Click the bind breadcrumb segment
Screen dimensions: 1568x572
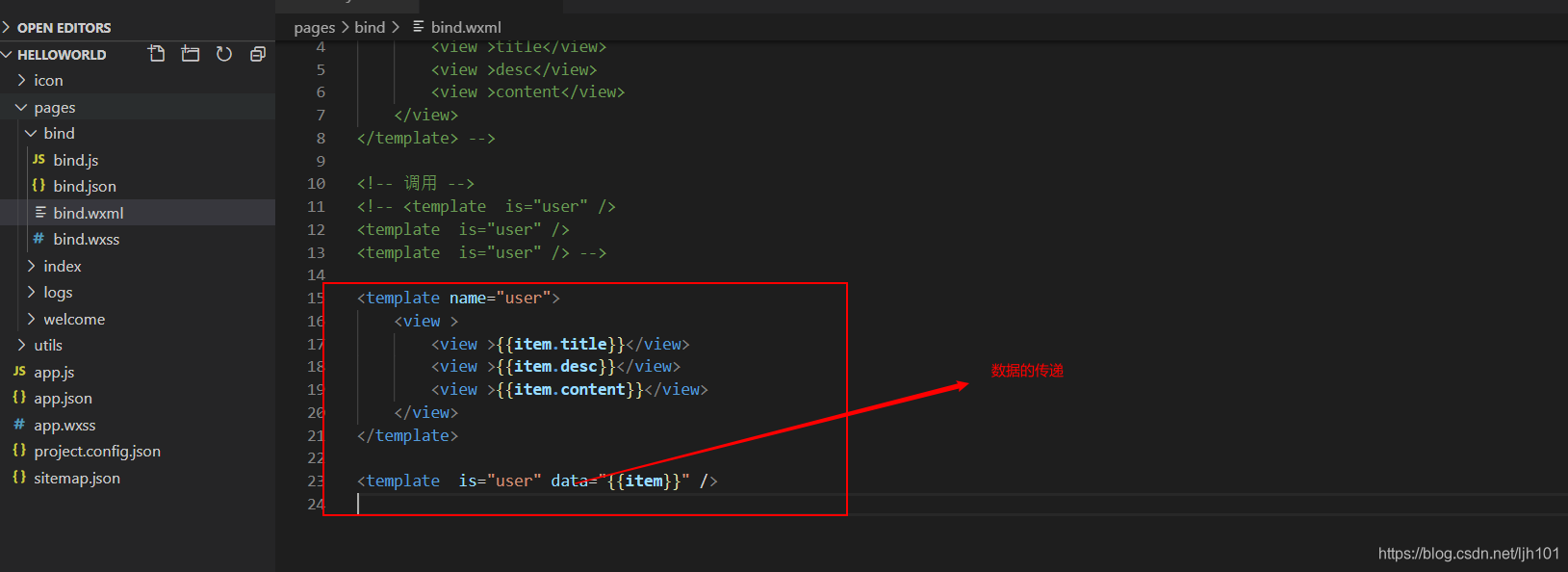(370, 28)
